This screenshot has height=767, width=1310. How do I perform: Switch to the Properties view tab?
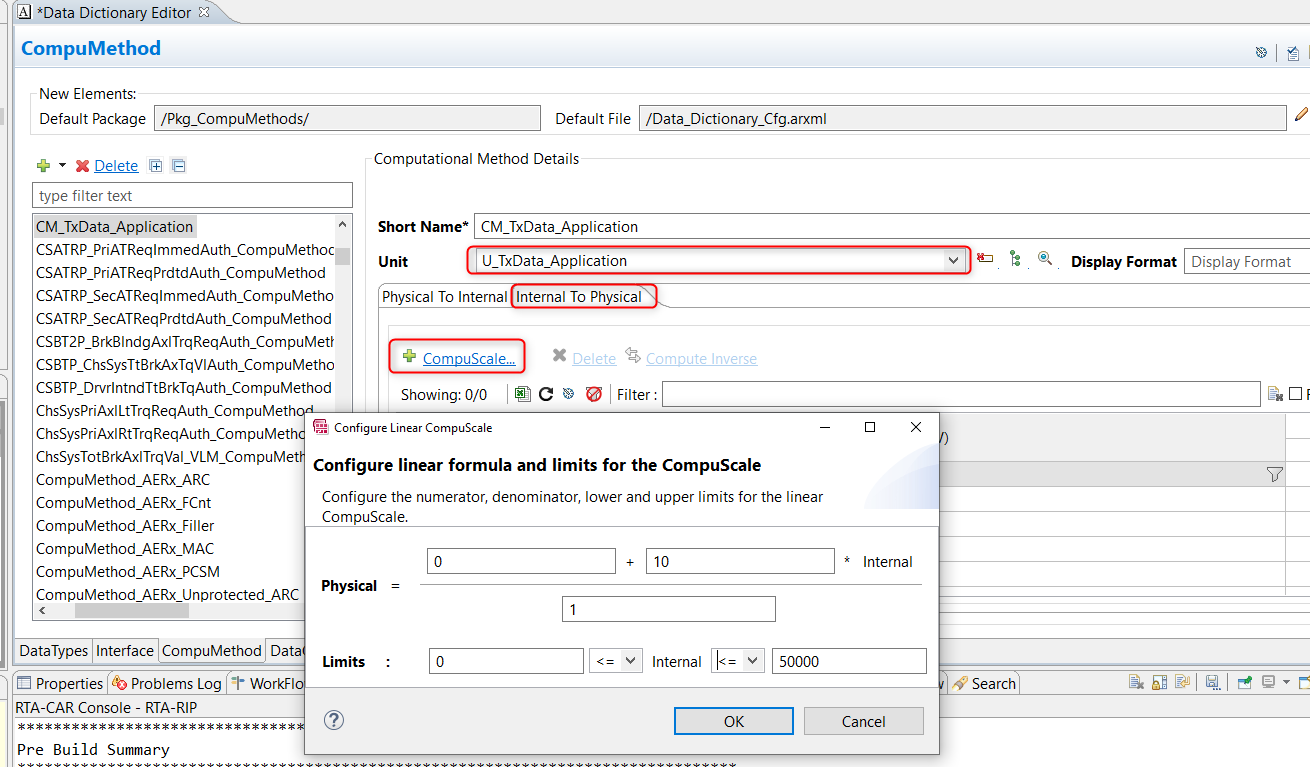point(61,683)
